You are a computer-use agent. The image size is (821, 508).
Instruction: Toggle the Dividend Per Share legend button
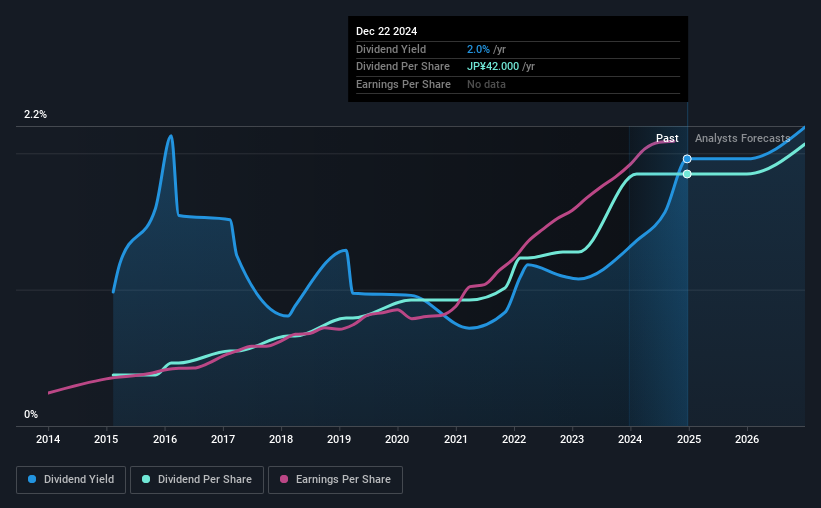[x=197, y=480]
